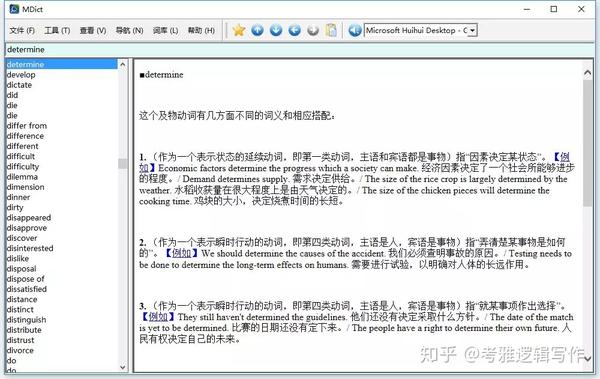Image resolution: width=600 pixels, height=379 pixels.
Task: Open the 文件 (F) menu
Action: pyautogui.click(x=22, y=30)
